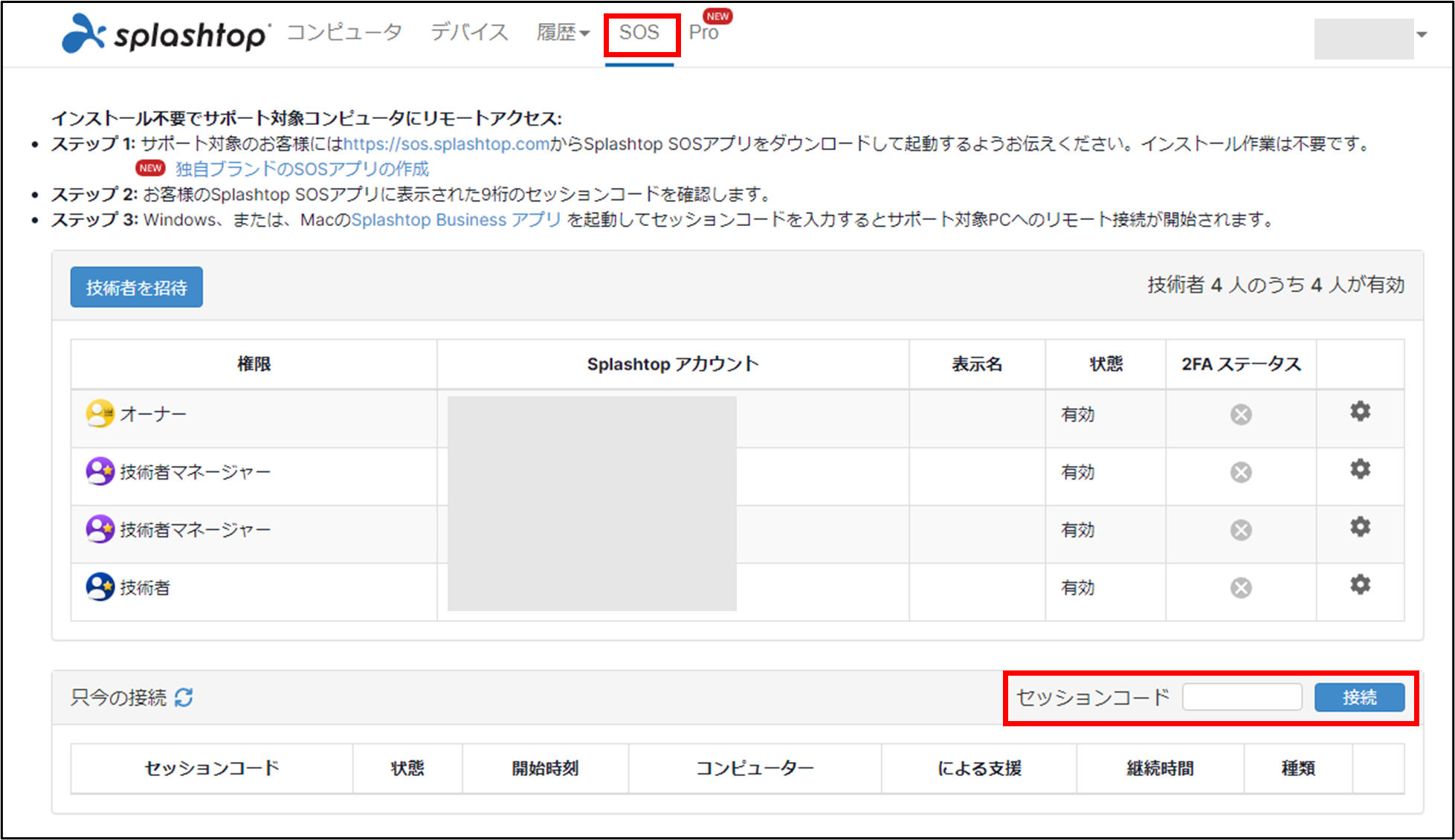
Task: Open settings gear for the オーナー row
Action: 1360,411
